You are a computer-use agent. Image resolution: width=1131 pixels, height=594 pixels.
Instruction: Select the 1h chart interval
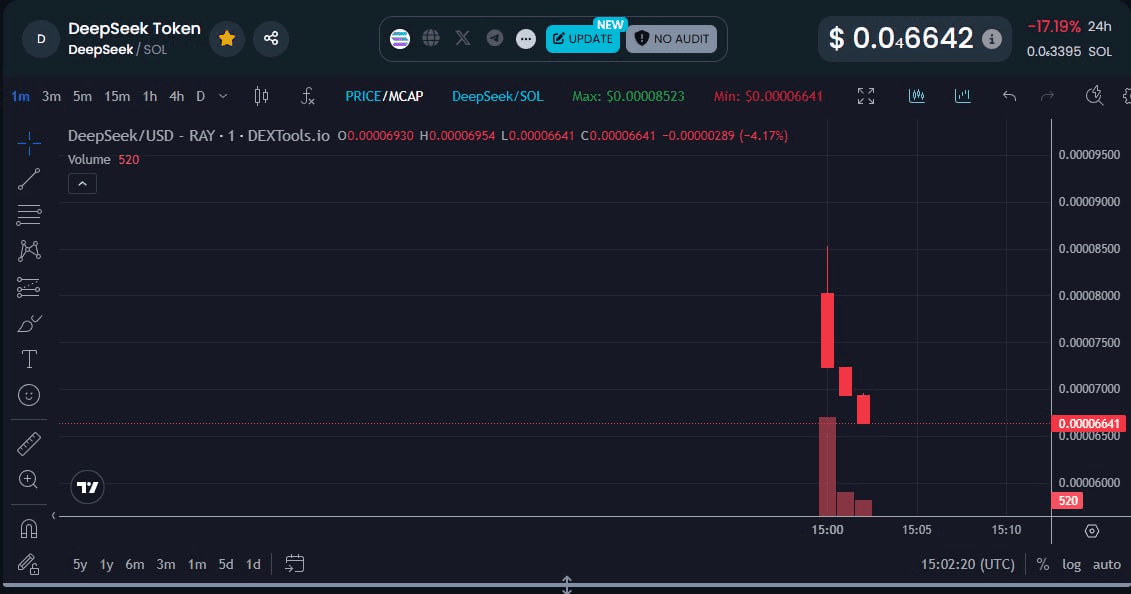(x=149, y=96)
